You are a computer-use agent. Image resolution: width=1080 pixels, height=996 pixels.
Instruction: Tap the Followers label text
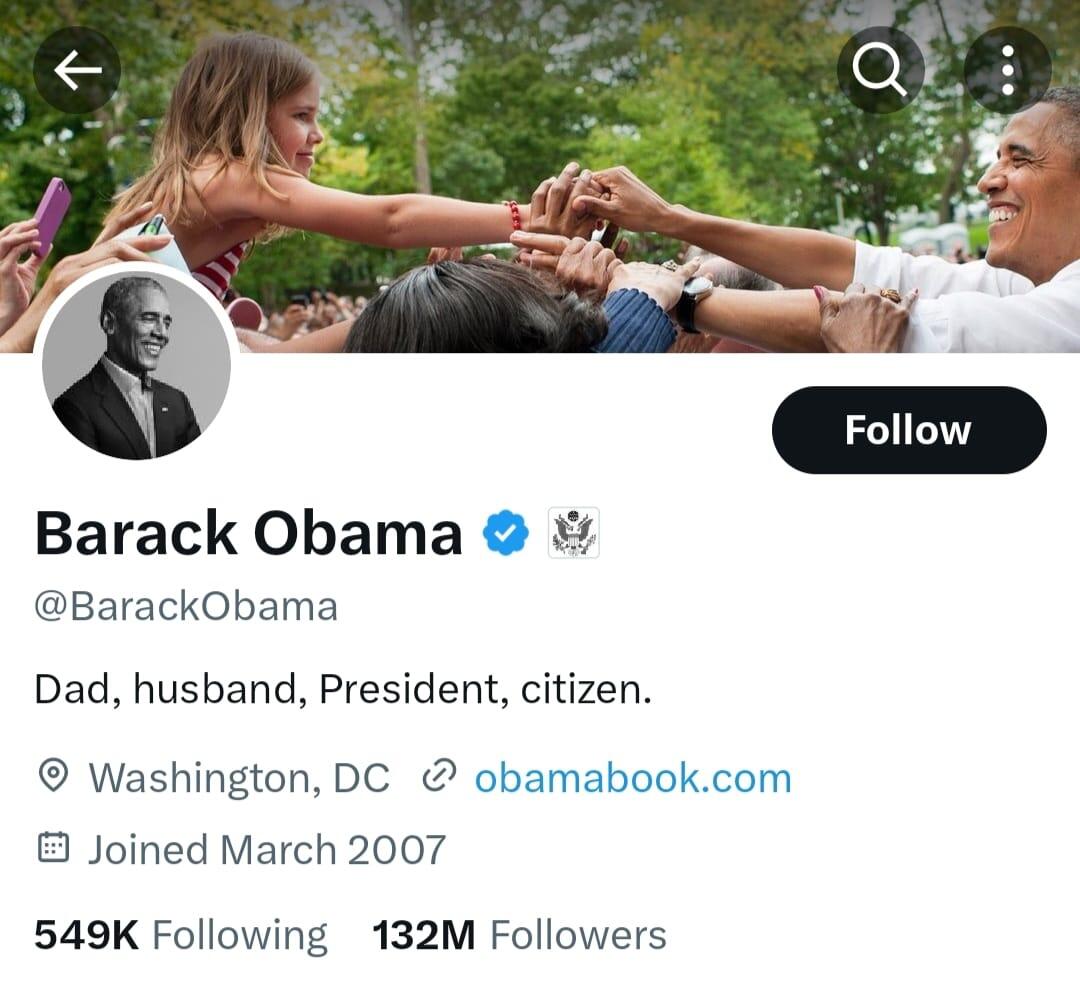[578, 936]
